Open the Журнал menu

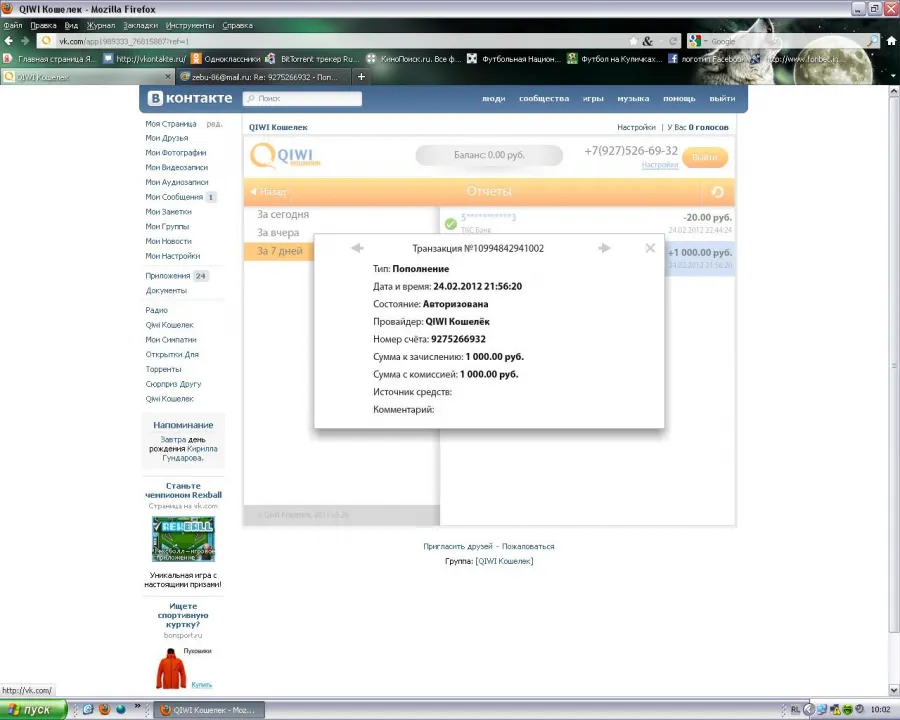pos(100,25)
